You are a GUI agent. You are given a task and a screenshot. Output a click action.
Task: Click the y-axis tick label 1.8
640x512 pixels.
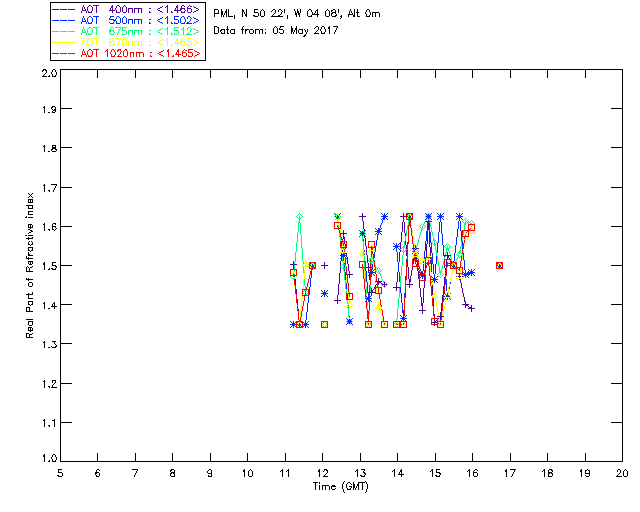pos(49,148)
